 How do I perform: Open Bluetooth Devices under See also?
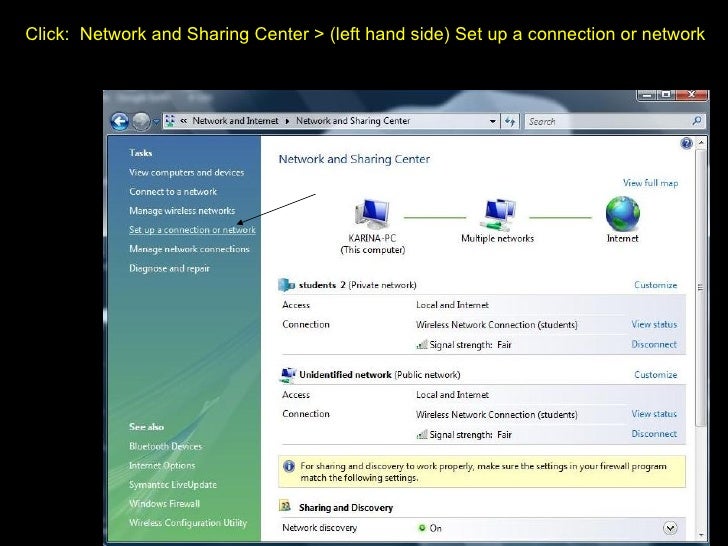click(166, 446)
